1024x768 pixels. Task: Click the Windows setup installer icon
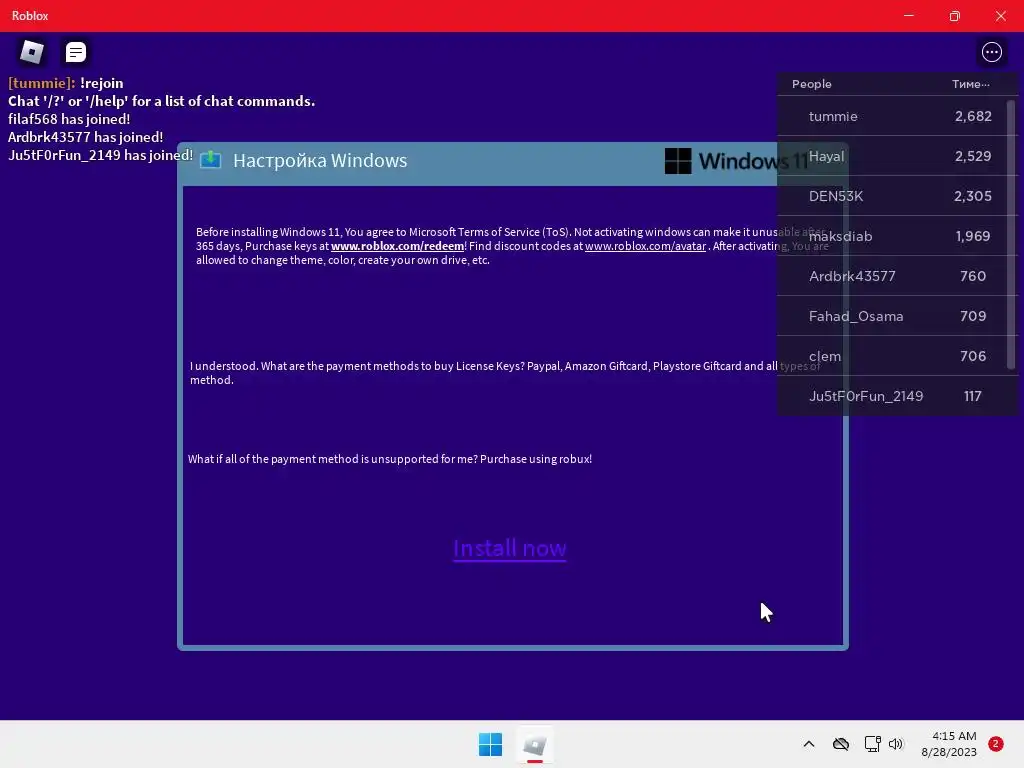210,160
